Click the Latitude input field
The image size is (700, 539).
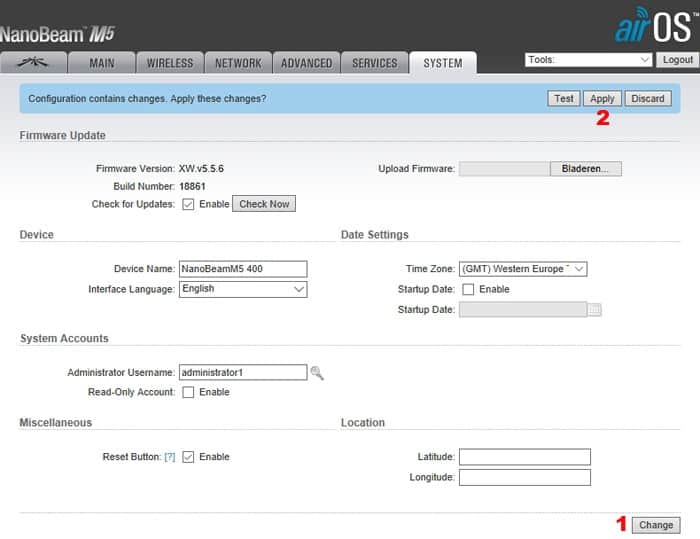tap(525, 457)
